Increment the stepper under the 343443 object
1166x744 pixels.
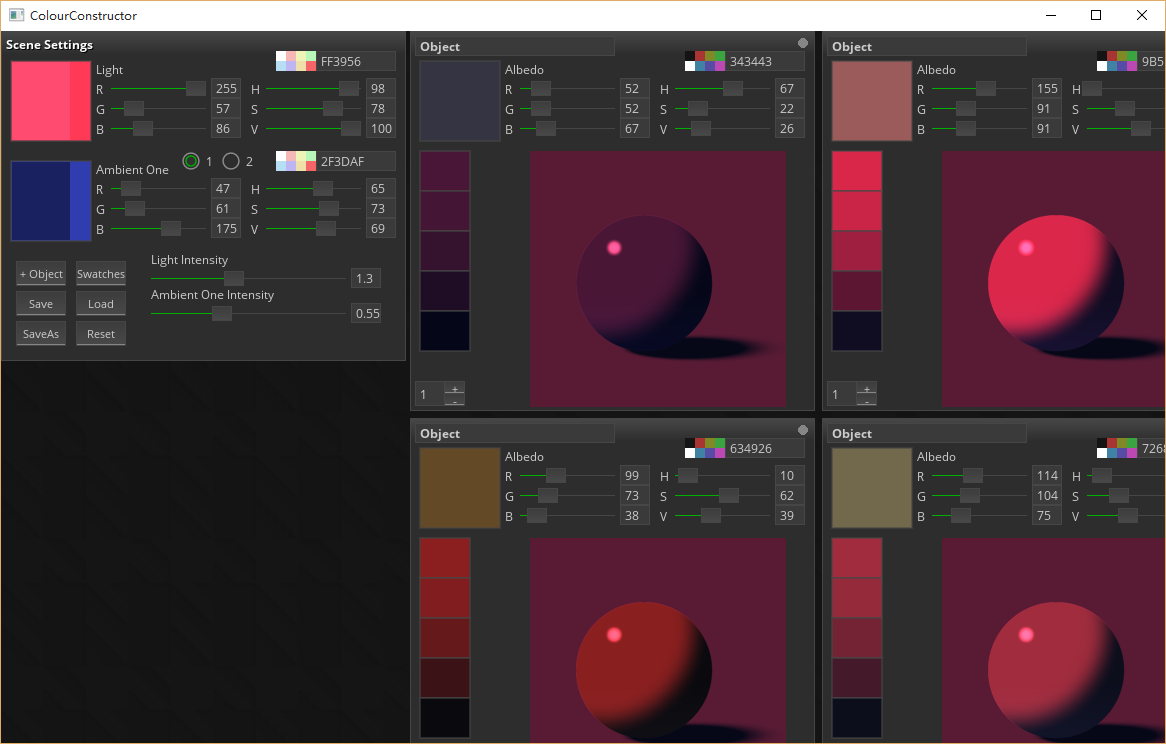[x=455, y=388]
